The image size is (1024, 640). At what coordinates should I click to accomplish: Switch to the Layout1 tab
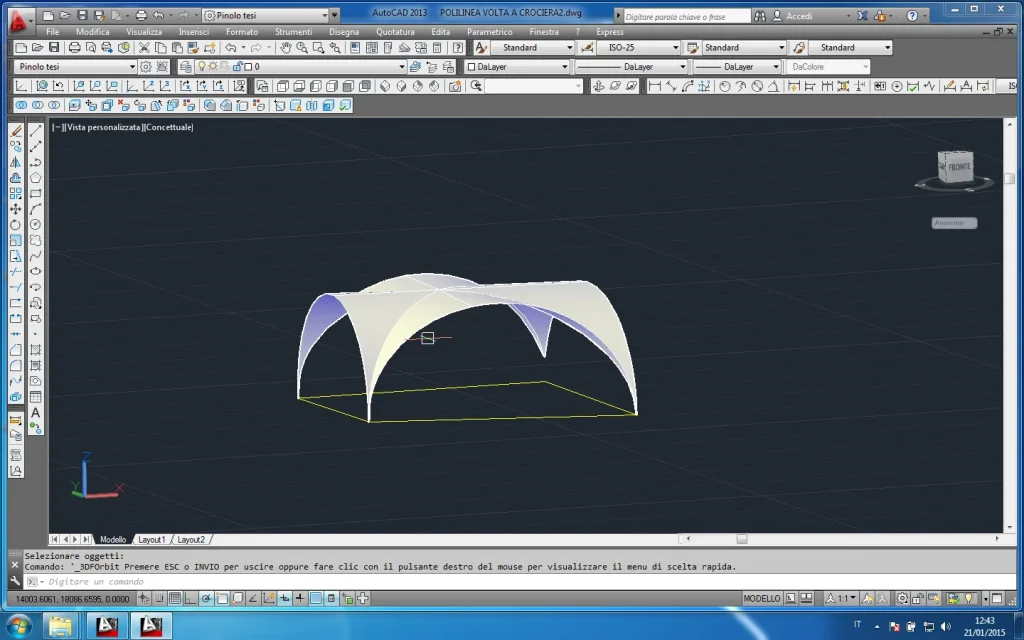[151, 539]
